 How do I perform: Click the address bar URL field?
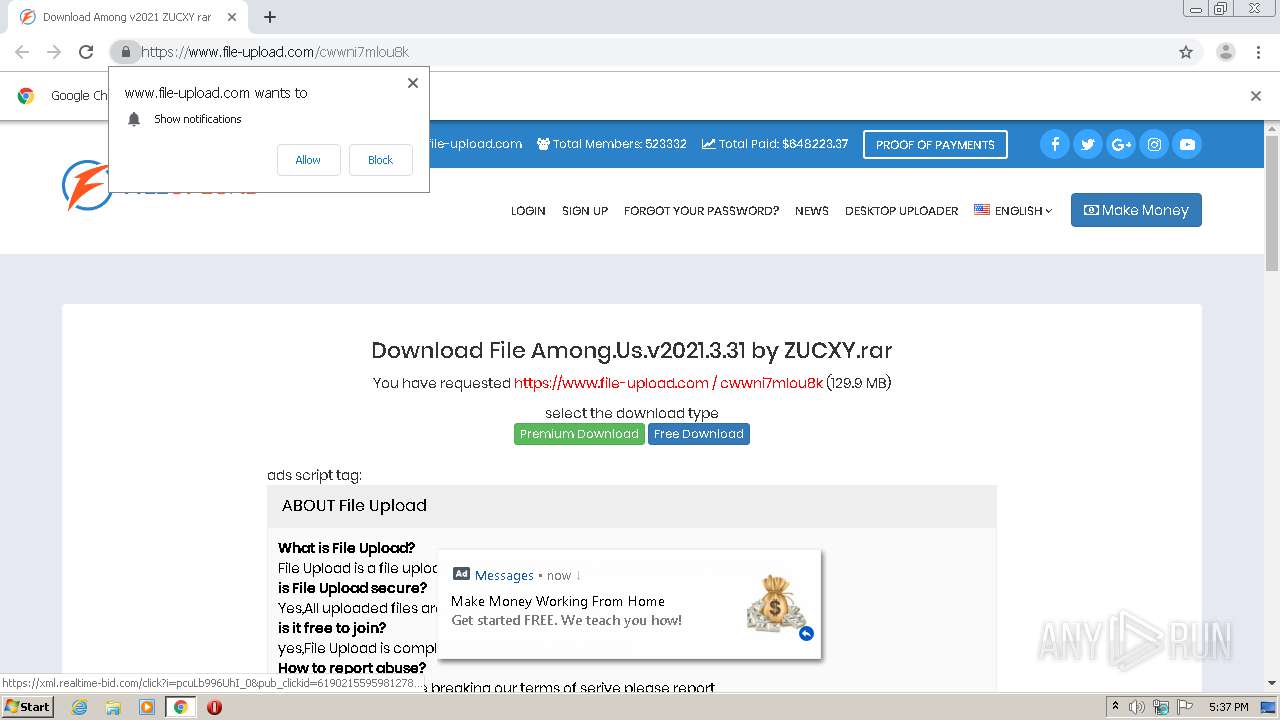[x=640, y=52]
